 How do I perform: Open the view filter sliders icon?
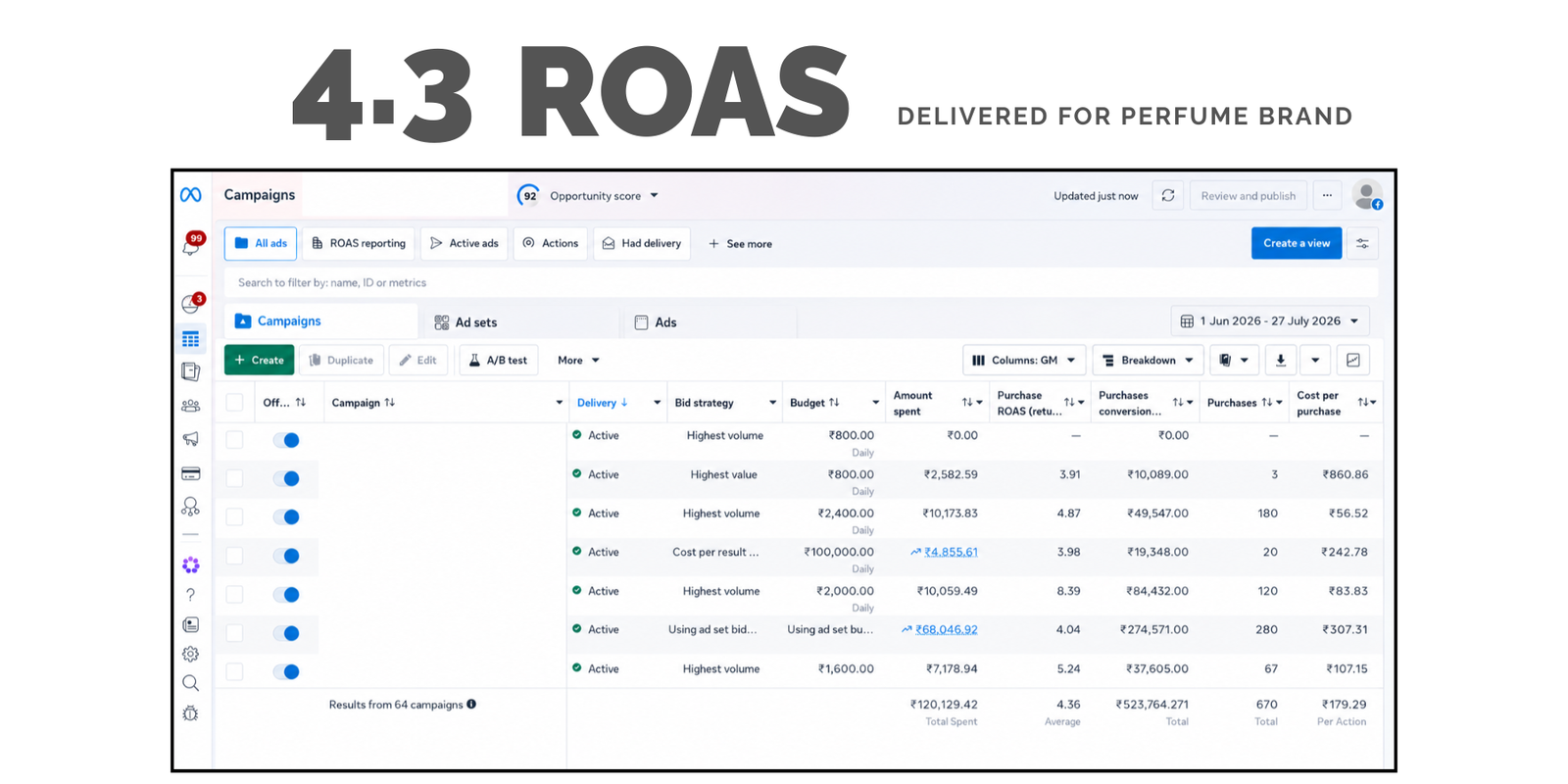point(1362,243)
